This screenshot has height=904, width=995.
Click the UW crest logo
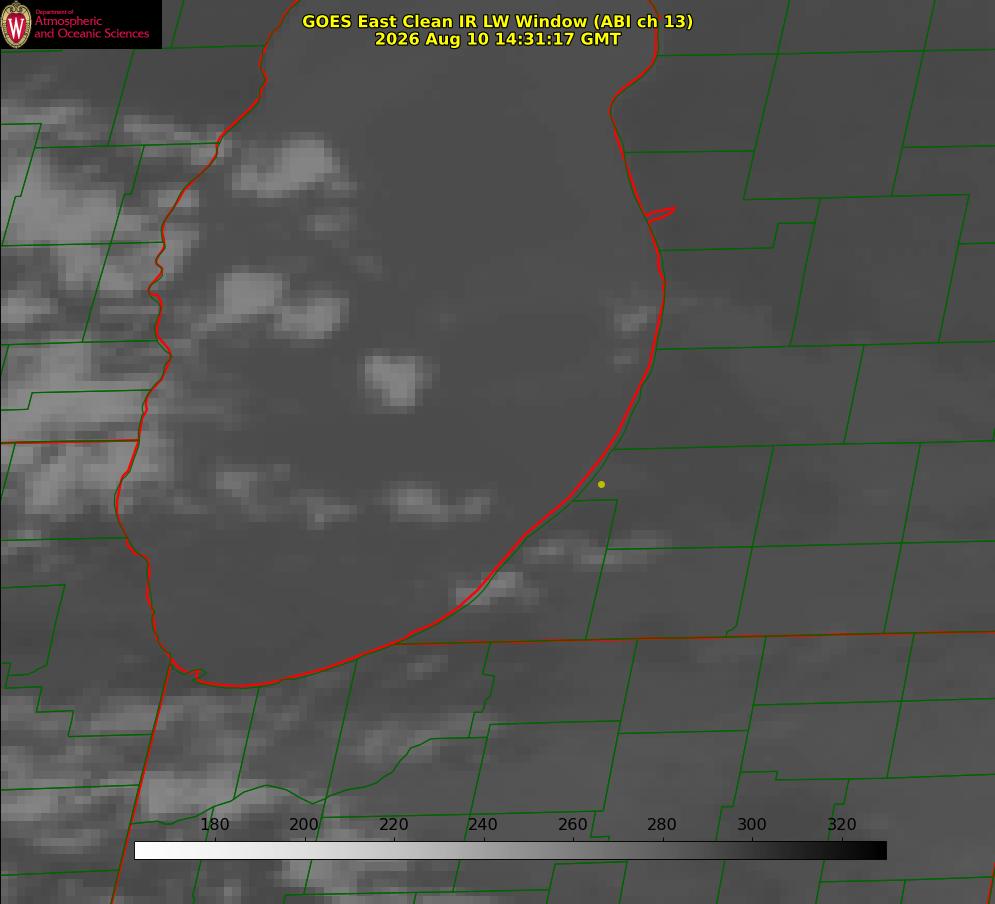16,24
